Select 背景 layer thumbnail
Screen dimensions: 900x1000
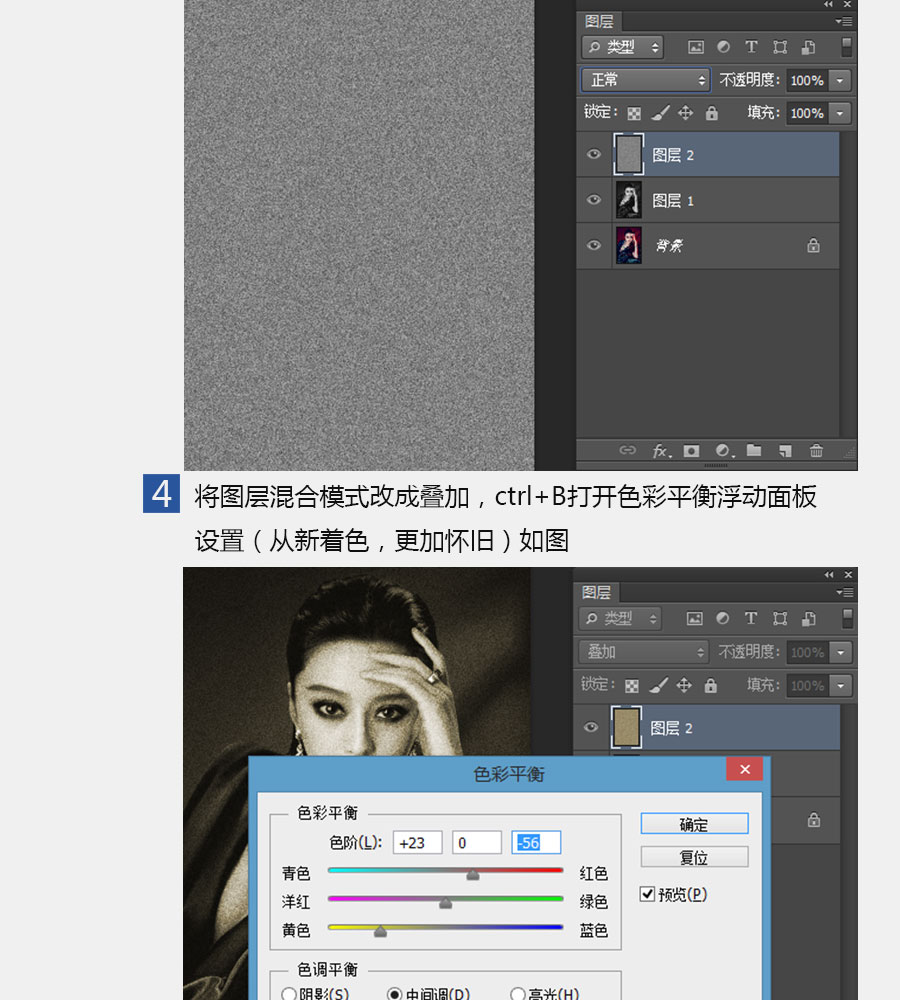pyautogui.click(x=629, y=246)
